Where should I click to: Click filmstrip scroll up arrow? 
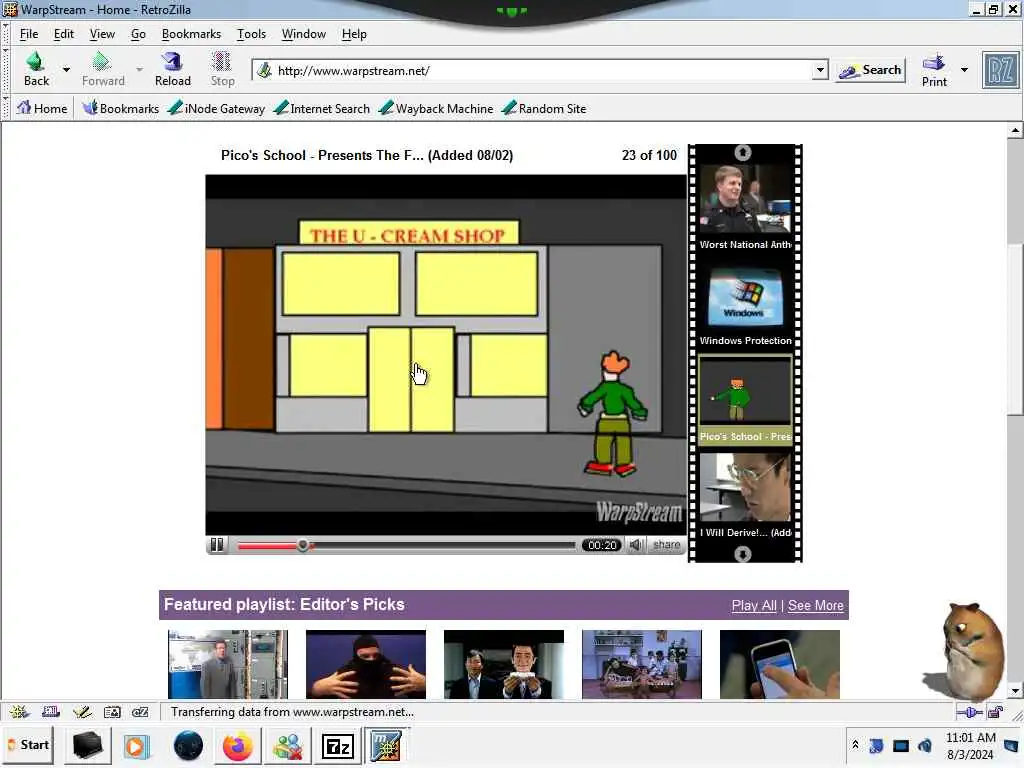coord(743,152)
